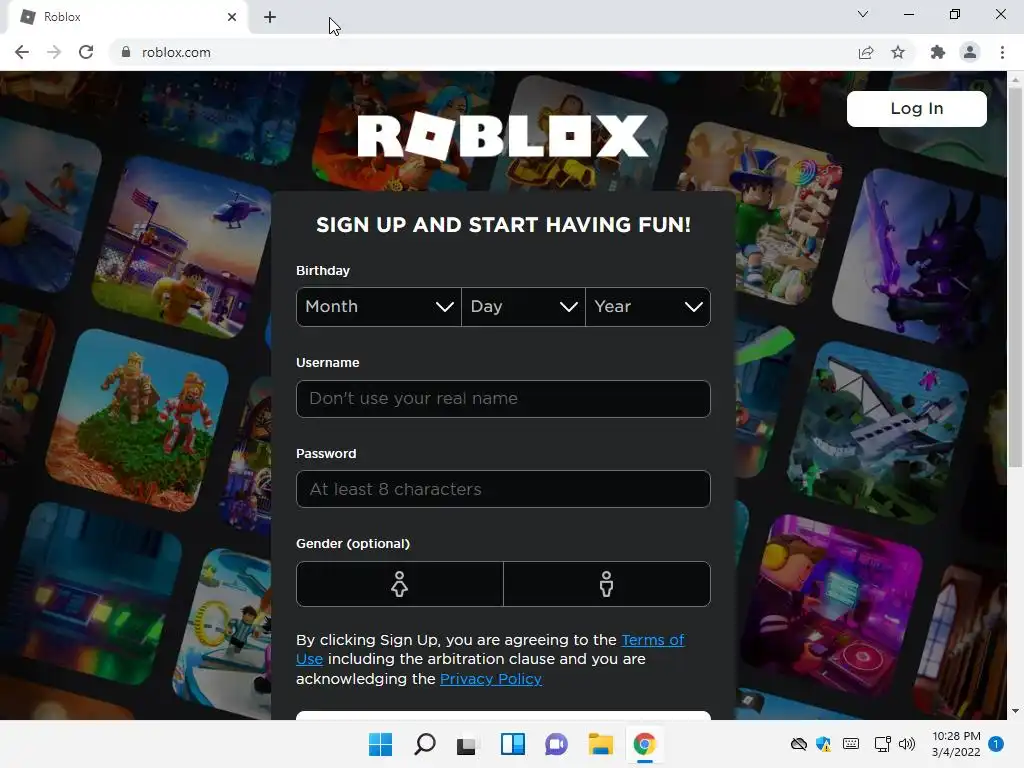The width and height of the screenshot is (1024, 768).
Task: Click the crashed airplane game thumbnail
Action: coord(878,434)
